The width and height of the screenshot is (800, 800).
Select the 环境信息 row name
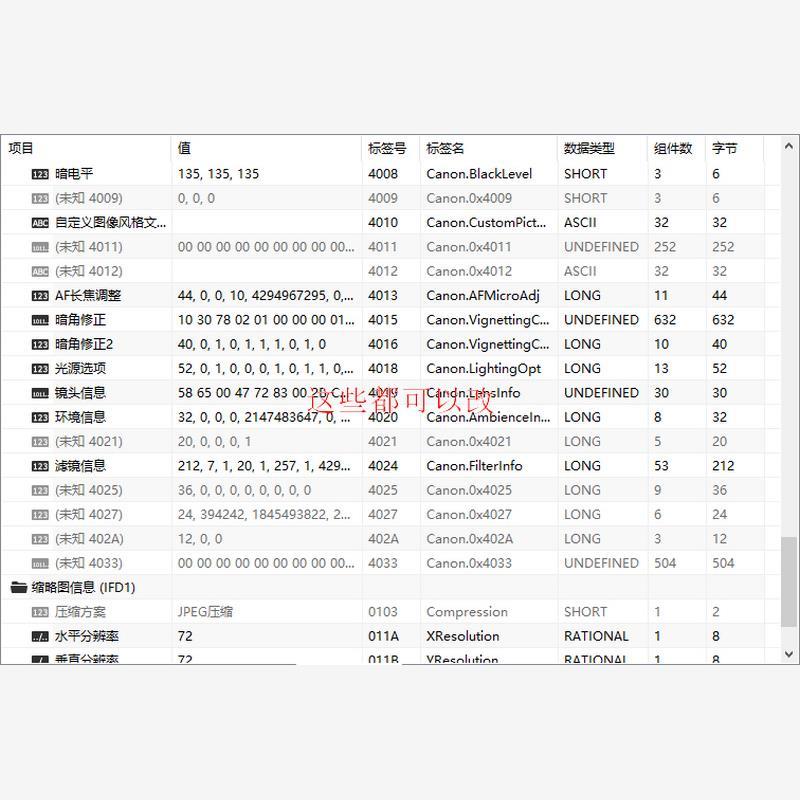(x=80, y=417)
